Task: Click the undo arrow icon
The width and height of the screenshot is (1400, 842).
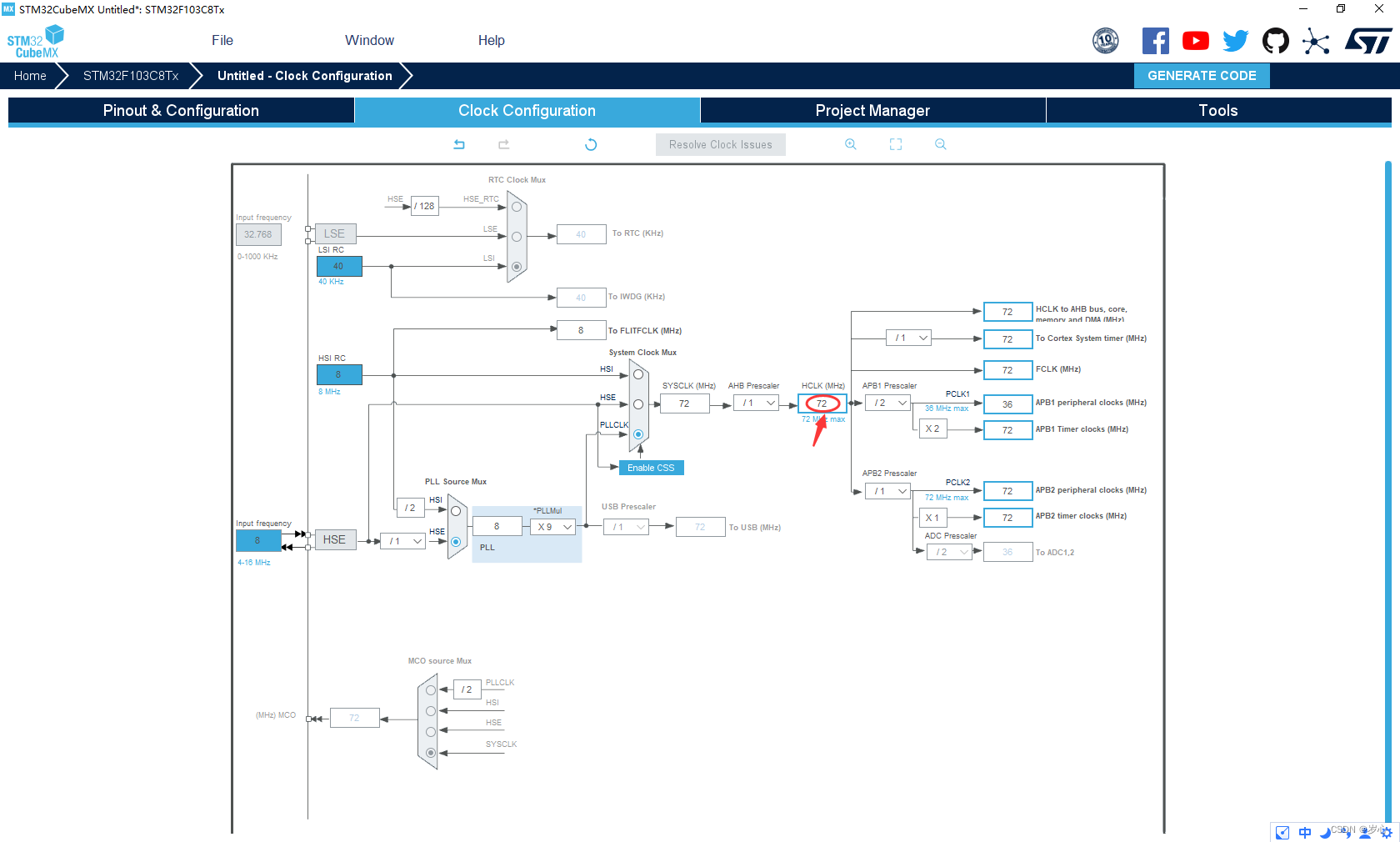Action: 459,144
